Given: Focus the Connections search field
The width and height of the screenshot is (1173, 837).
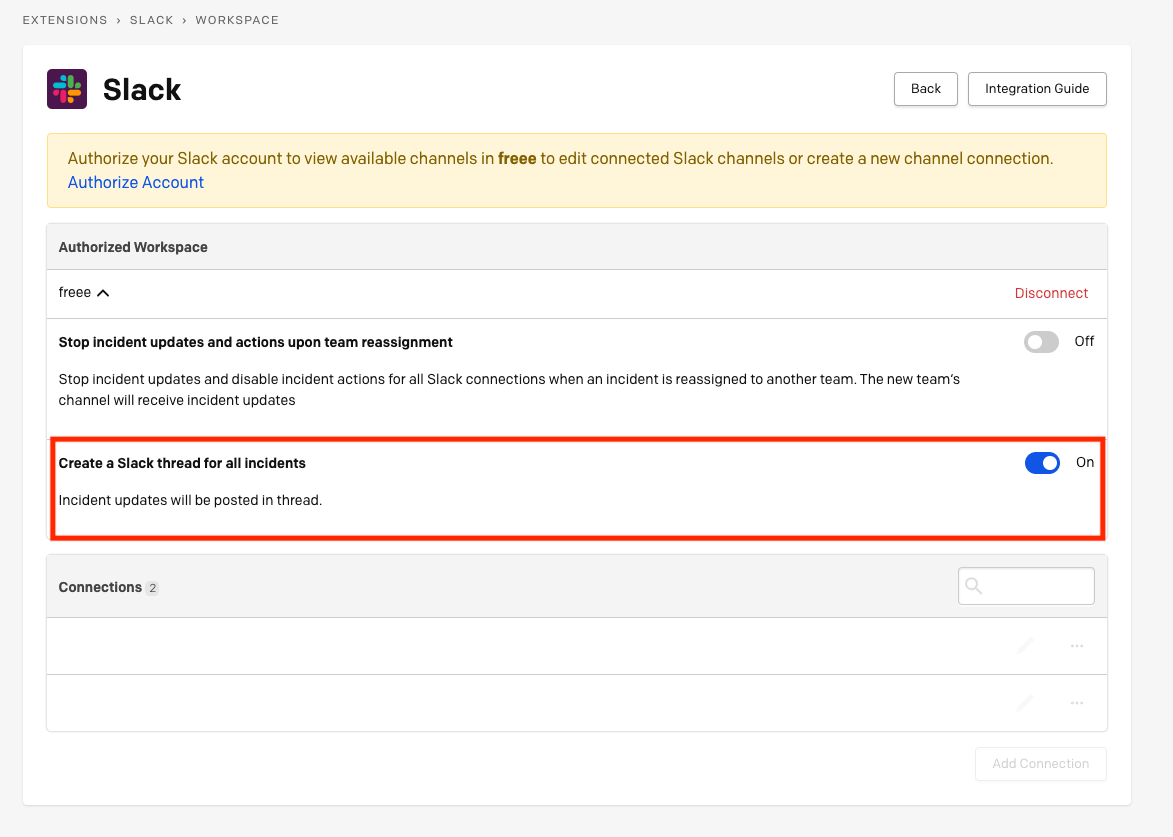Looking at the screenshot, I should pyautogui.click(x=1026, y=586).
